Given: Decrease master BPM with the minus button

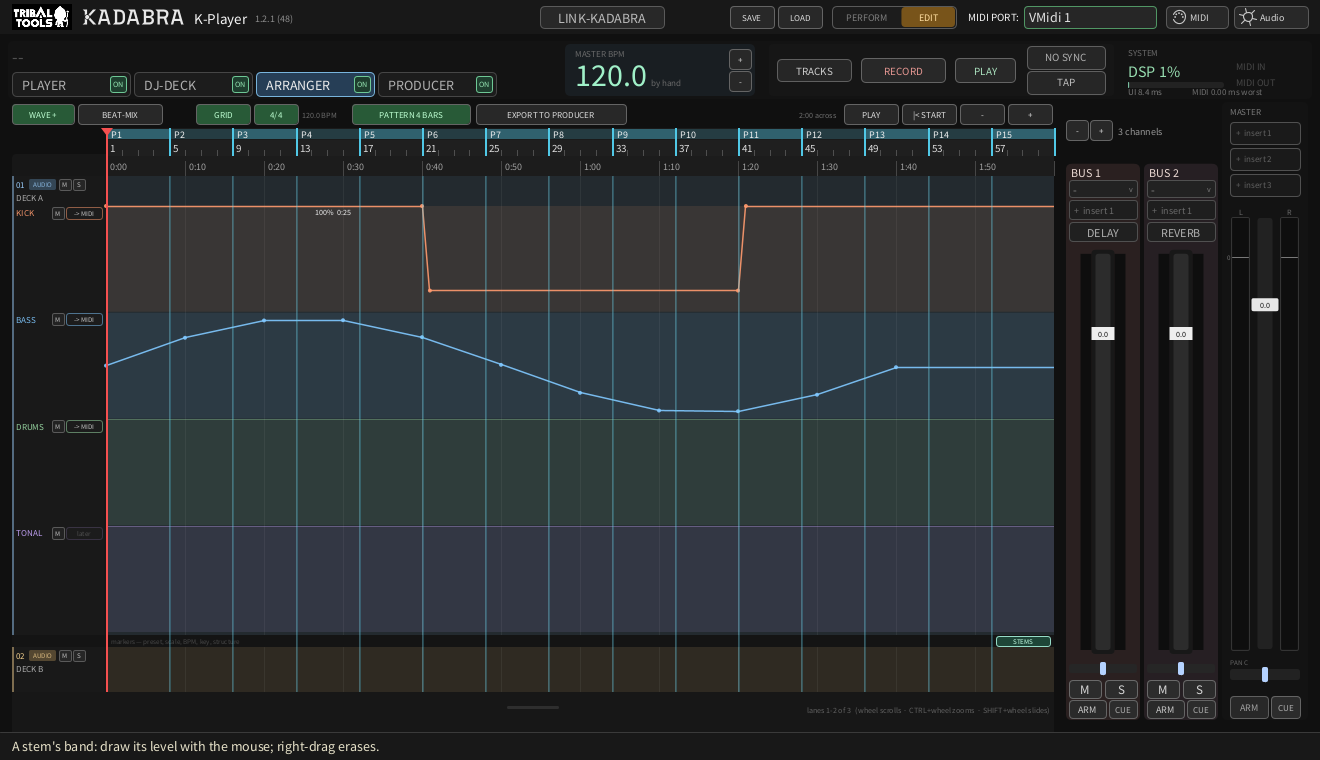Looking at the screenshot, I should 741,82.
